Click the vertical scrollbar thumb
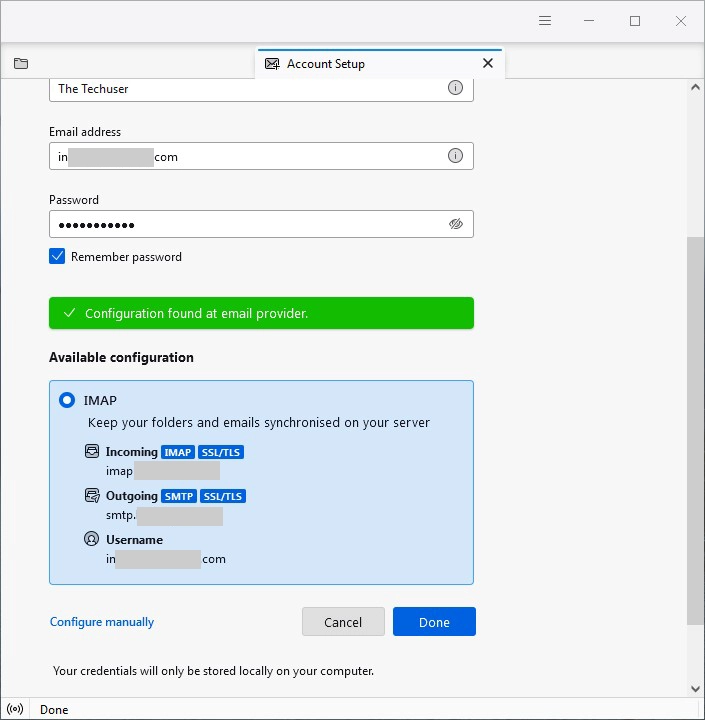The height and width of the screenshot is (720, 705). click(695, 430)
